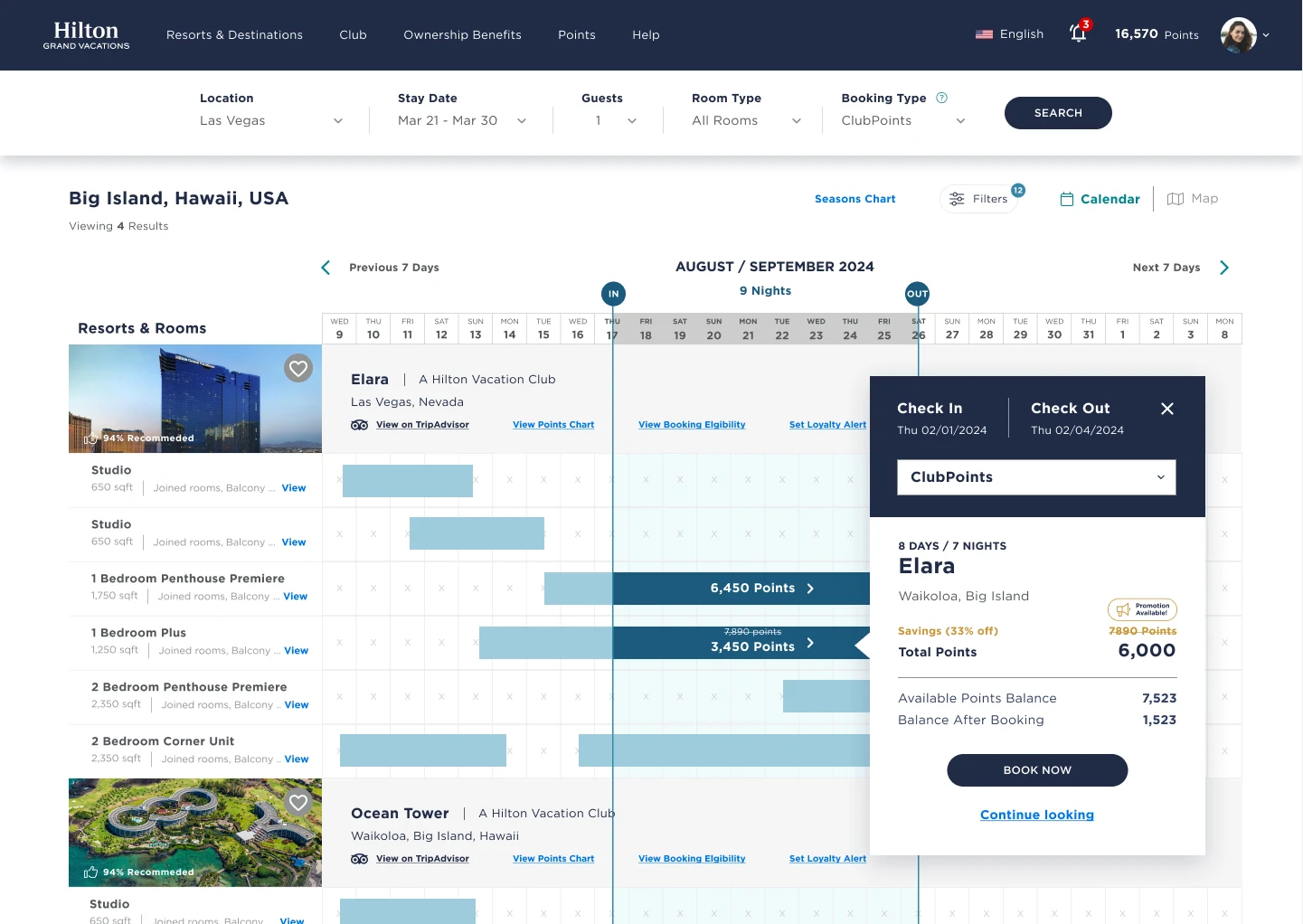The width and height of the screenshot is (1303, 924).
Task: Switch to Map view
Action: pyautogui.click(x=1193, y=199)
